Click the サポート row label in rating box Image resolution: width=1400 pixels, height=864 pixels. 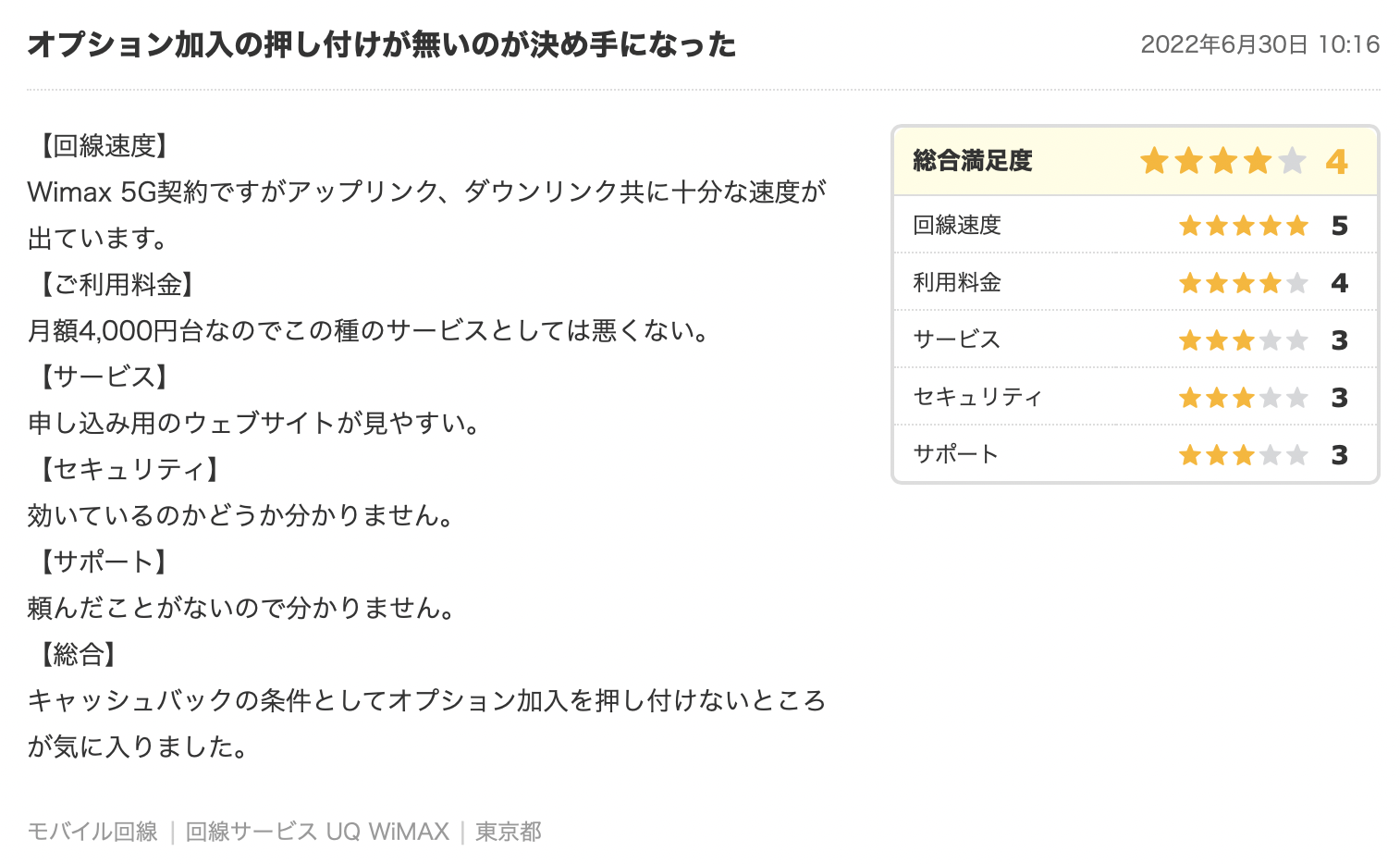(x=955, y=454)
